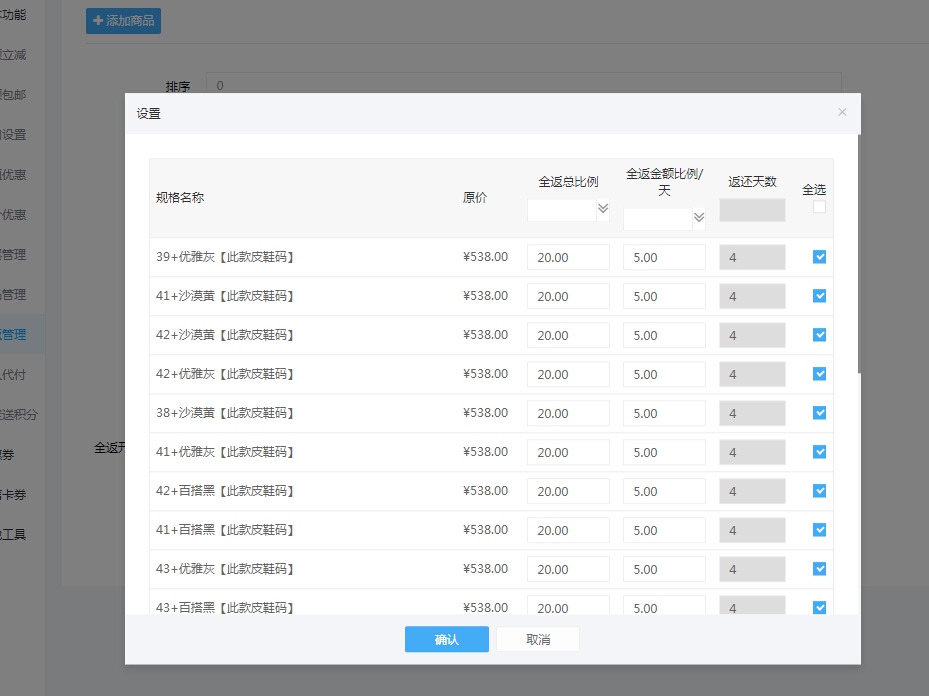This screenshot has height=696, width=929.
Task: Uncheck the 41+沙漠黄 row checkbox
Action: (819, 296)
